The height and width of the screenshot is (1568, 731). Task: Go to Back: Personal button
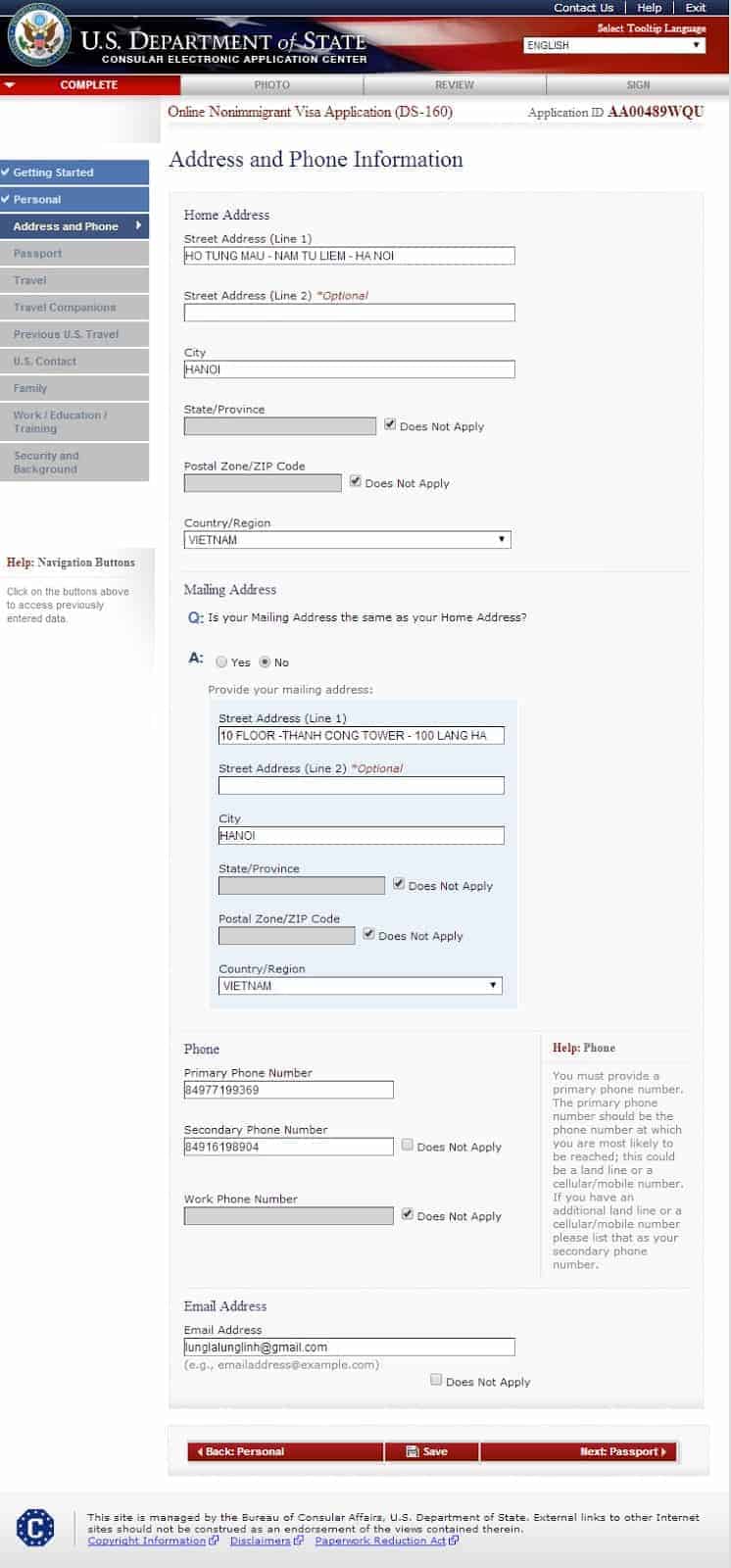pyautogui.click(x=285, y=1451)
